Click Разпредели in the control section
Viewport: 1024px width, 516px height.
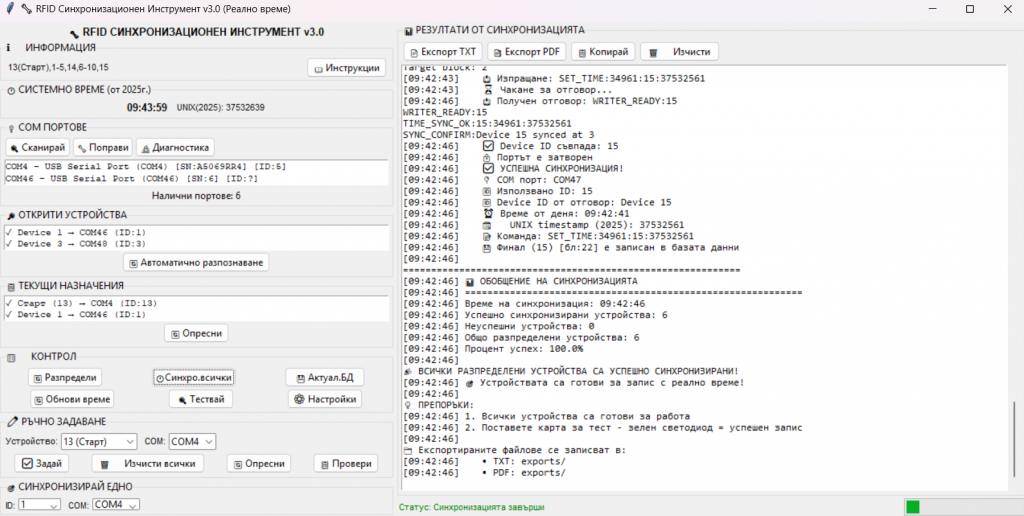pyautogui.click(x=64, y=377)
